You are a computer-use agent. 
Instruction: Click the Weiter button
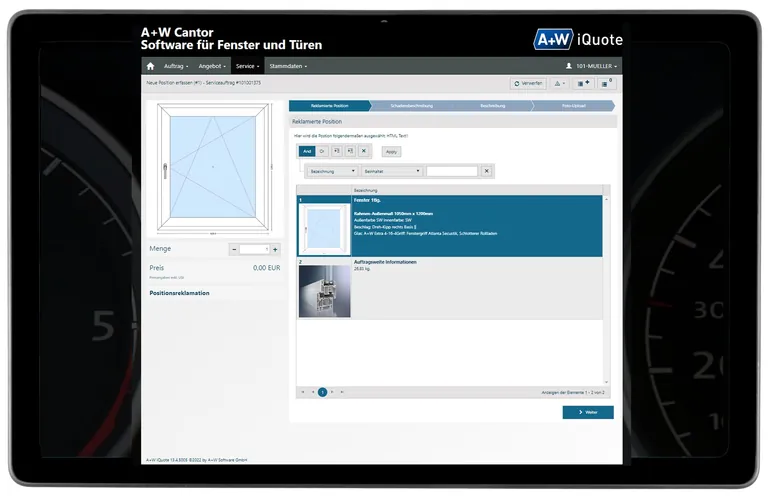[x=588, y=412]
